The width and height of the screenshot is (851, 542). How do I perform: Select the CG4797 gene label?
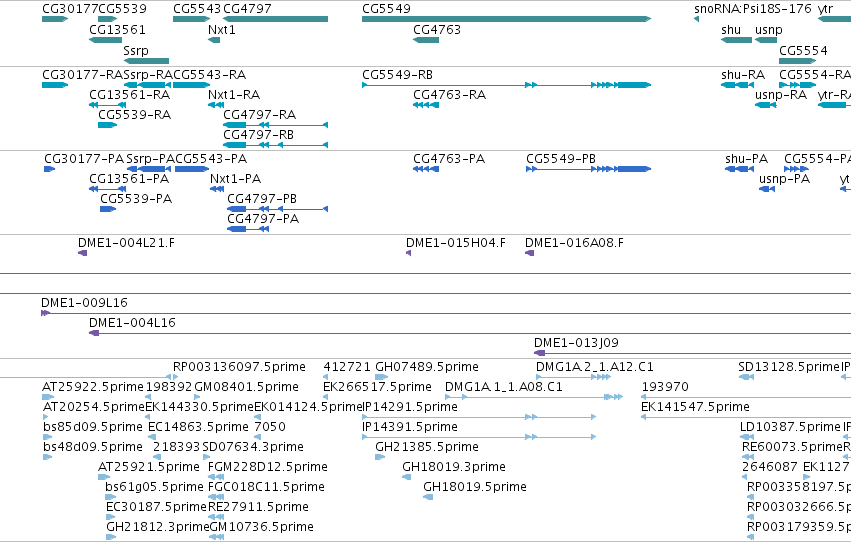click(247, 9)
